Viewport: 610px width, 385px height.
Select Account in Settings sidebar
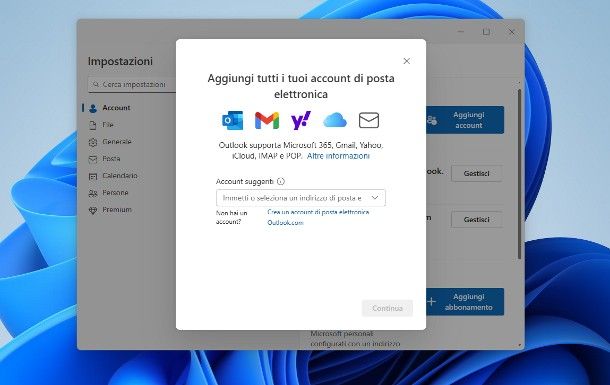pos(116,108)
